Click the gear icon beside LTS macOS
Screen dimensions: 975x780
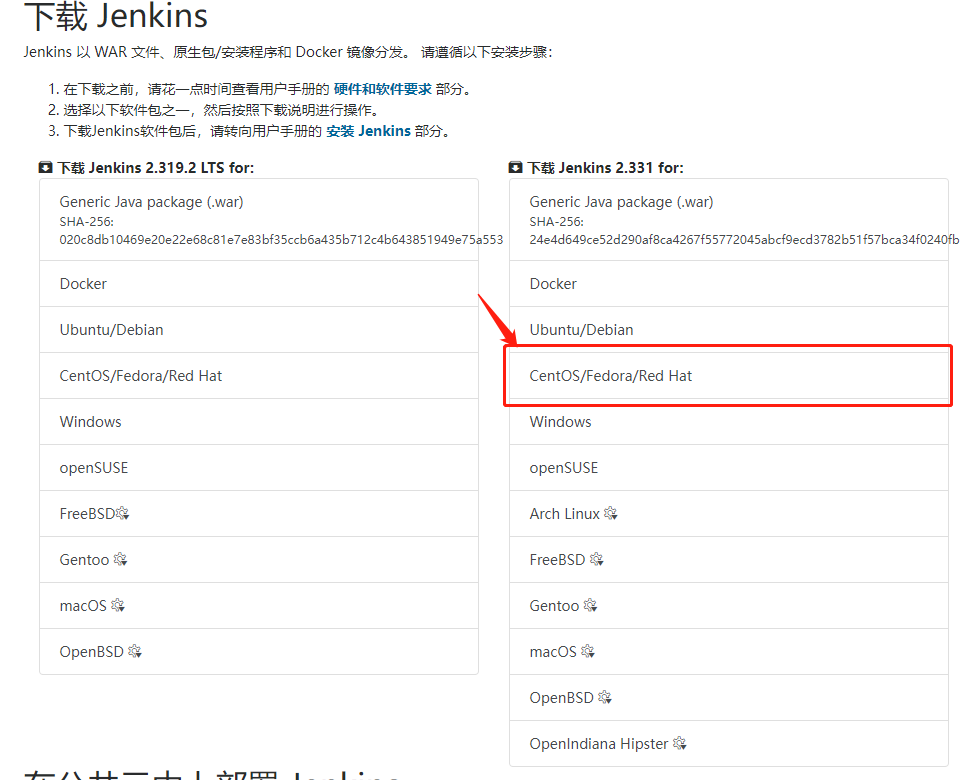coord(118,605)
